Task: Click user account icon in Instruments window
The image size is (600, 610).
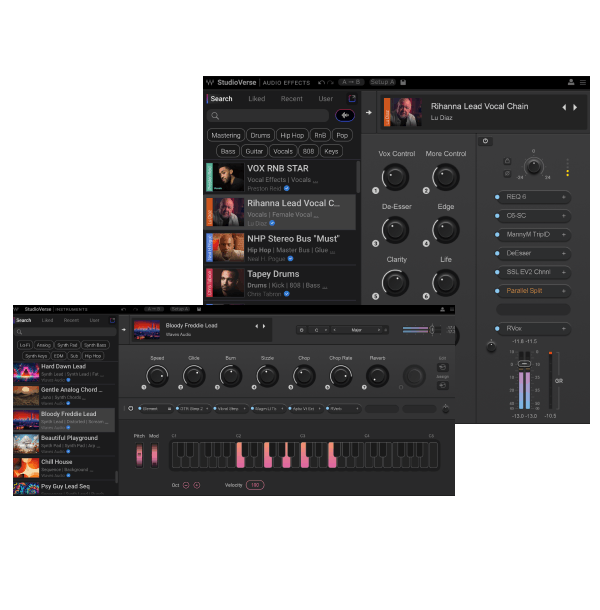Action: pos(442,309)
